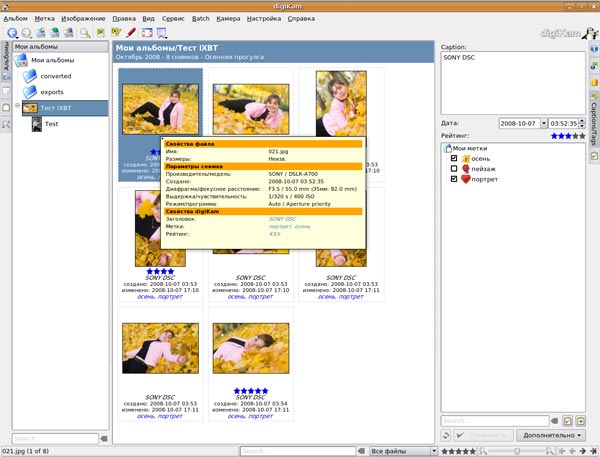Jump to last image navigation arrow
Image resolution: width=600 pixels, height=457 pixels.
point(593,451)
